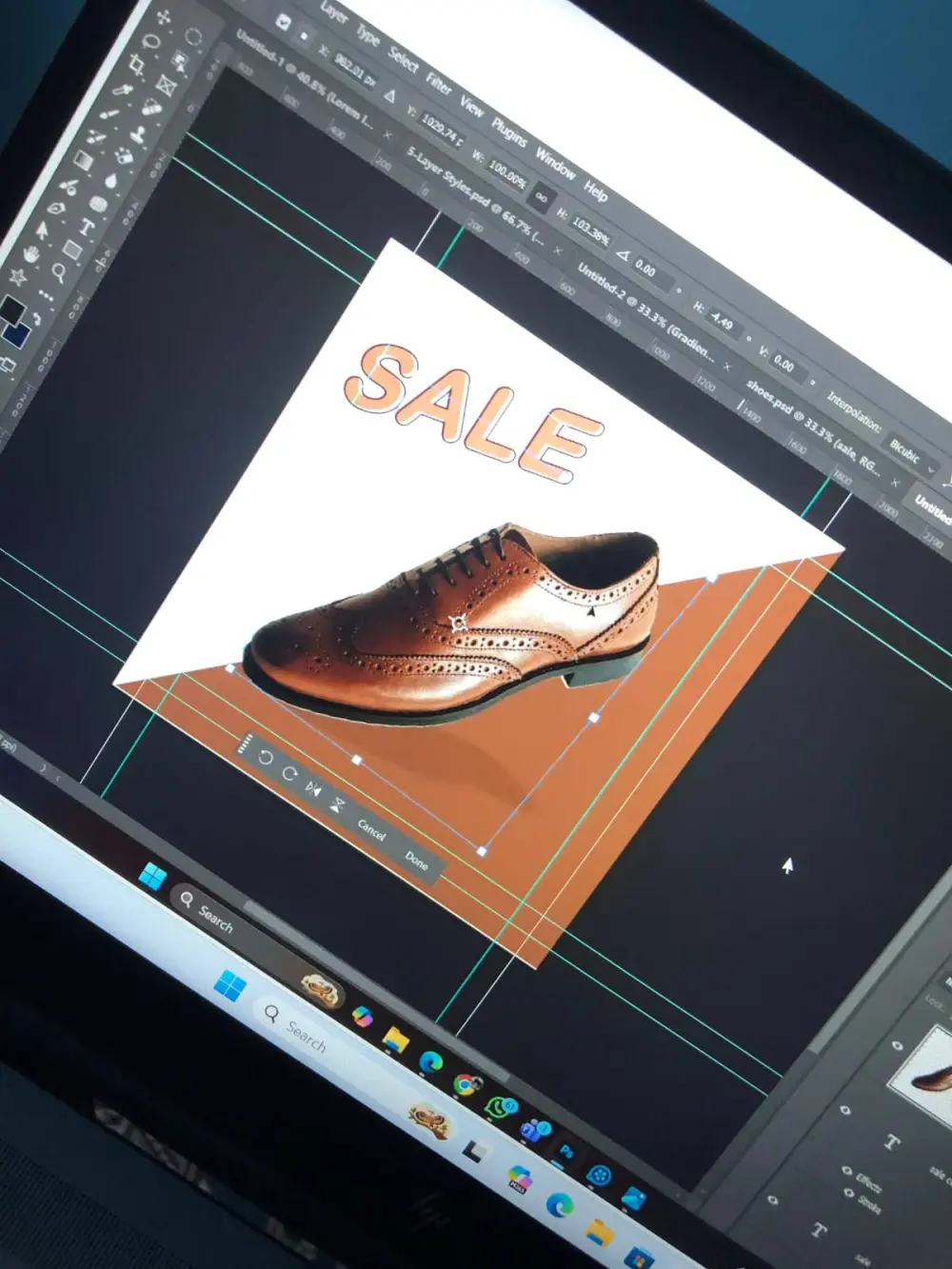
Task: Click the W 100.00% width field
Action: pyautogui.click(x=508, y=176)
